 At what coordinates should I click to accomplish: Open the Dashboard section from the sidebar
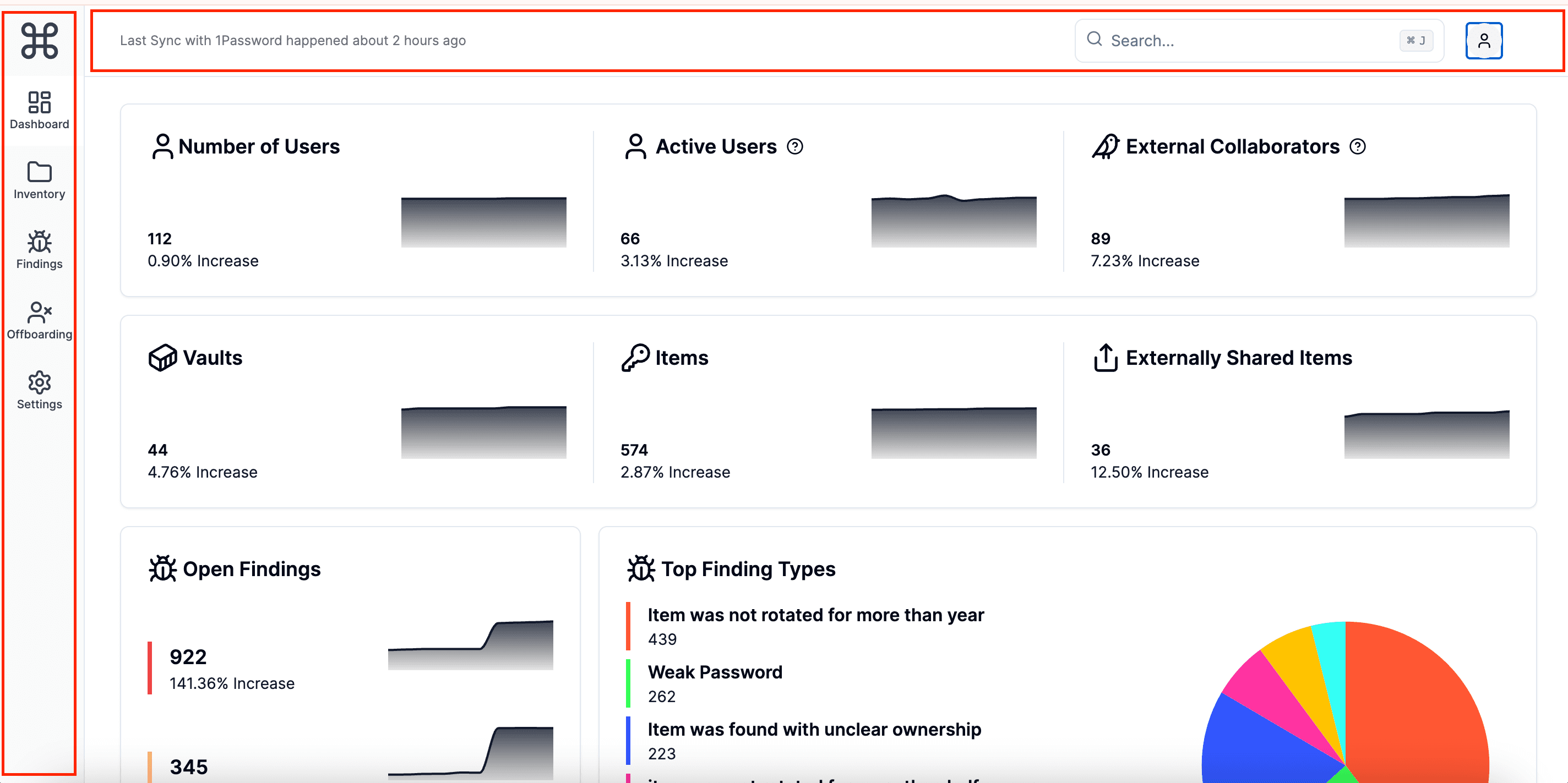click(40, 110)
